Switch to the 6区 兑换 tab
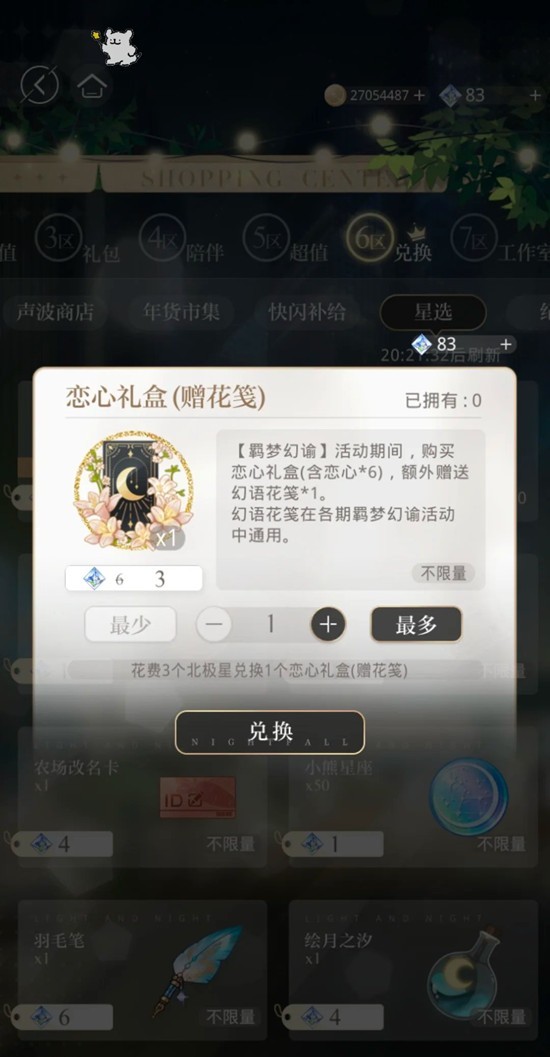The height and width of the screenshot is (1057, 550). coord(390,240)
